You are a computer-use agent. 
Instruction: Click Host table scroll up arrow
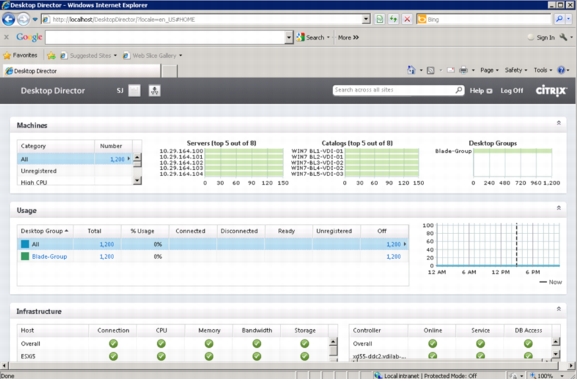[x=333, y=342]
